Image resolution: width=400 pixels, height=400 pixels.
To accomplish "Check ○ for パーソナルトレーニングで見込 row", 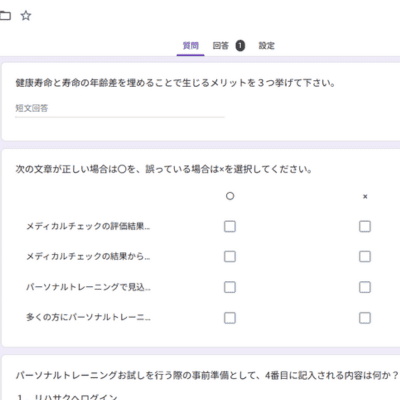I will click(x=230, y=287).
